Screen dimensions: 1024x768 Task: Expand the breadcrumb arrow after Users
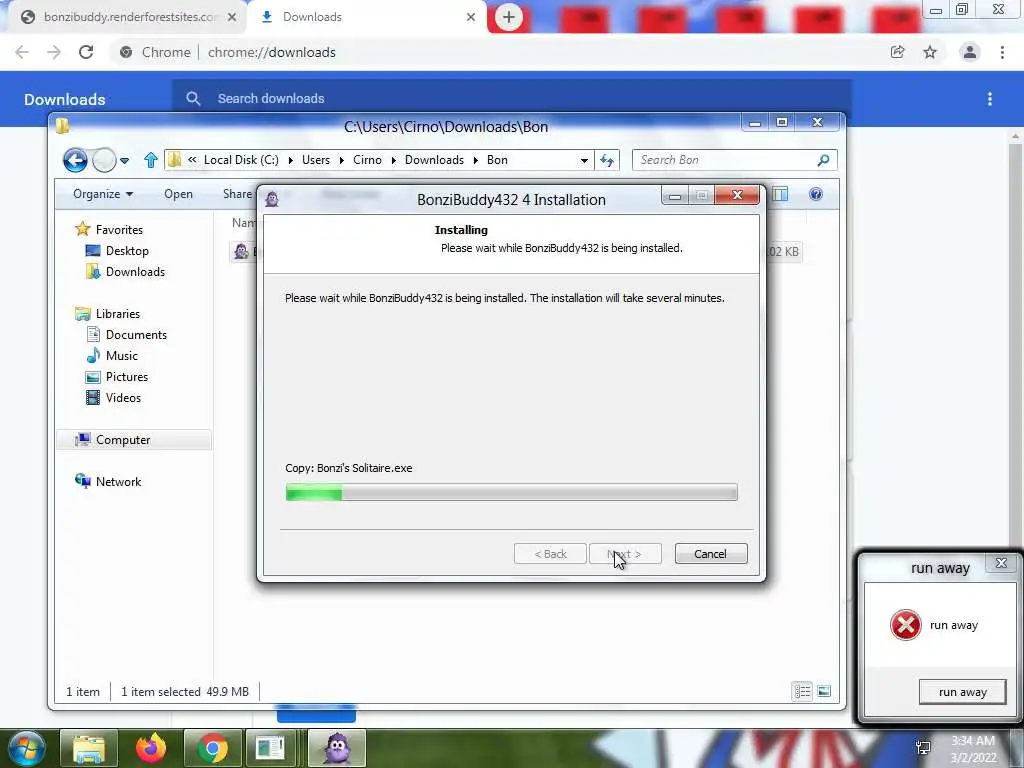coord(342,160)
